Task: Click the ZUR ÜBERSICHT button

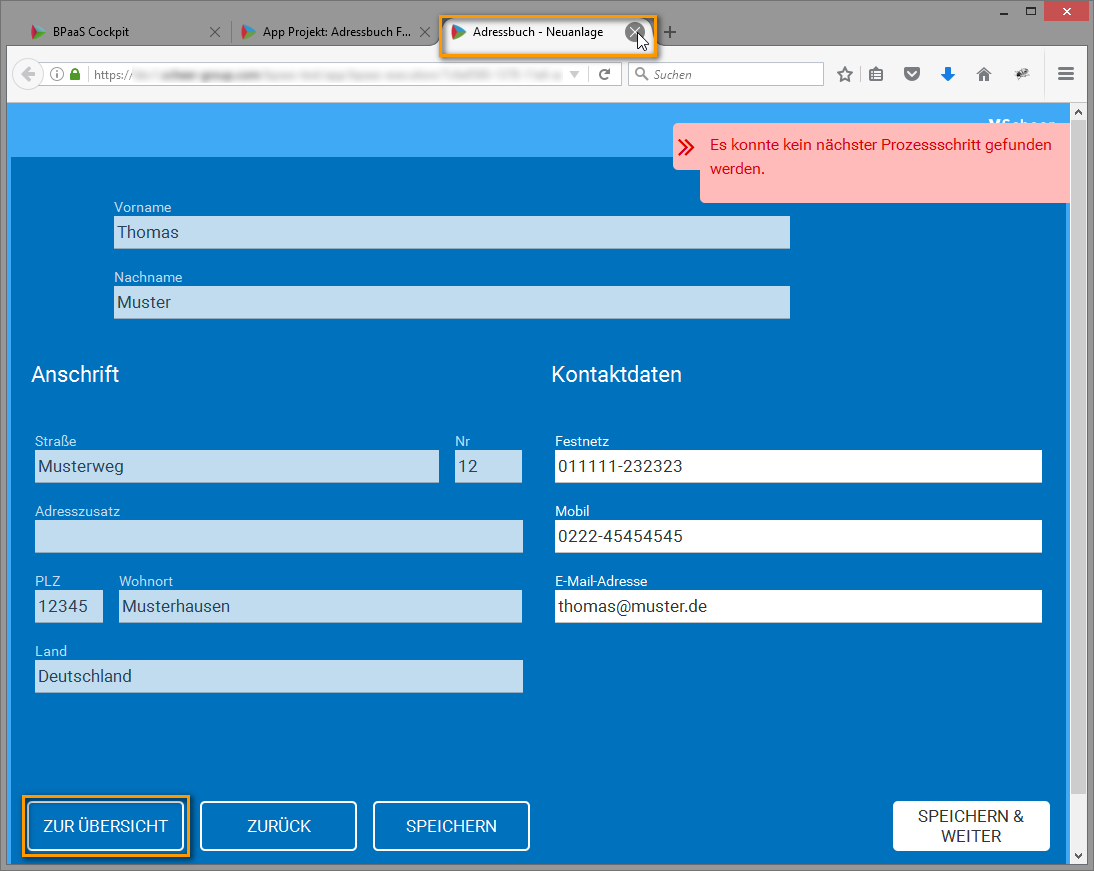Action: pyautogui.click(x=105, y=826)
